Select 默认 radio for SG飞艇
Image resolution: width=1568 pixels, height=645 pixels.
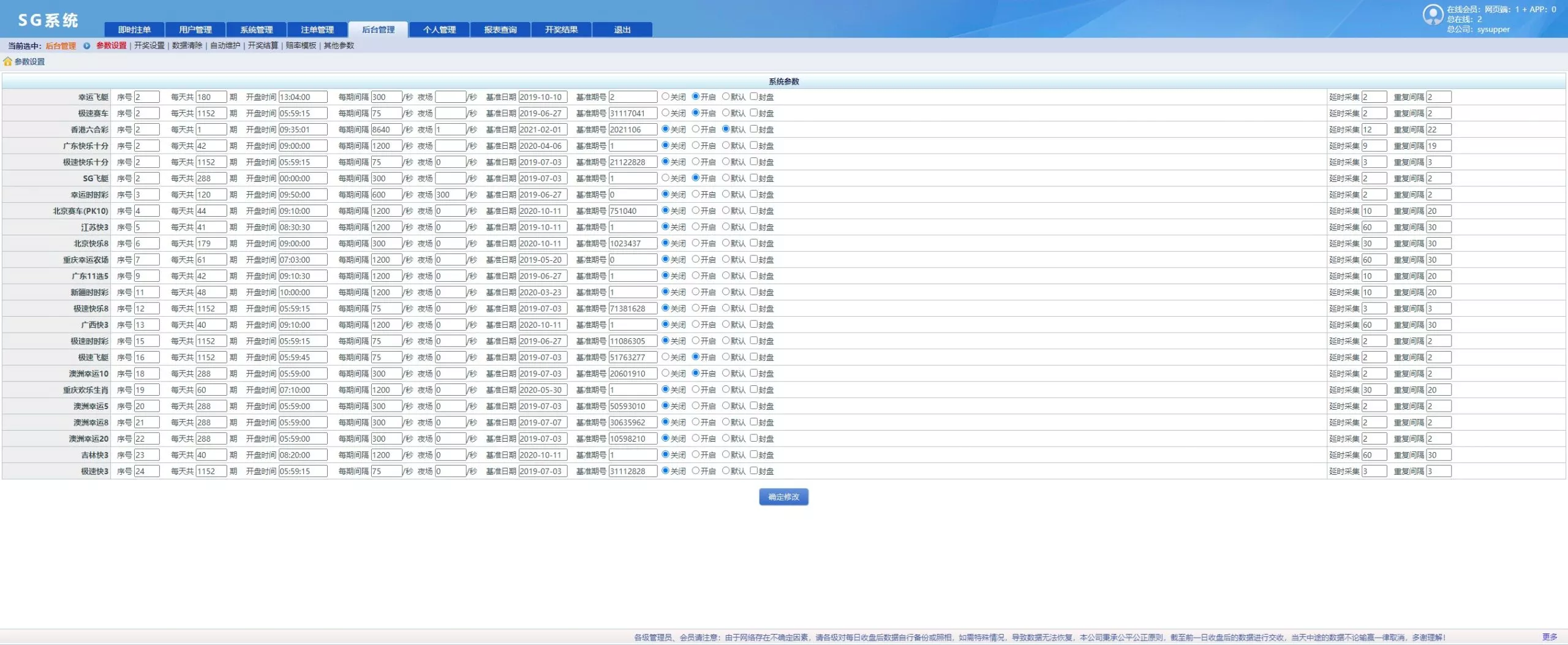click(725, 178)
